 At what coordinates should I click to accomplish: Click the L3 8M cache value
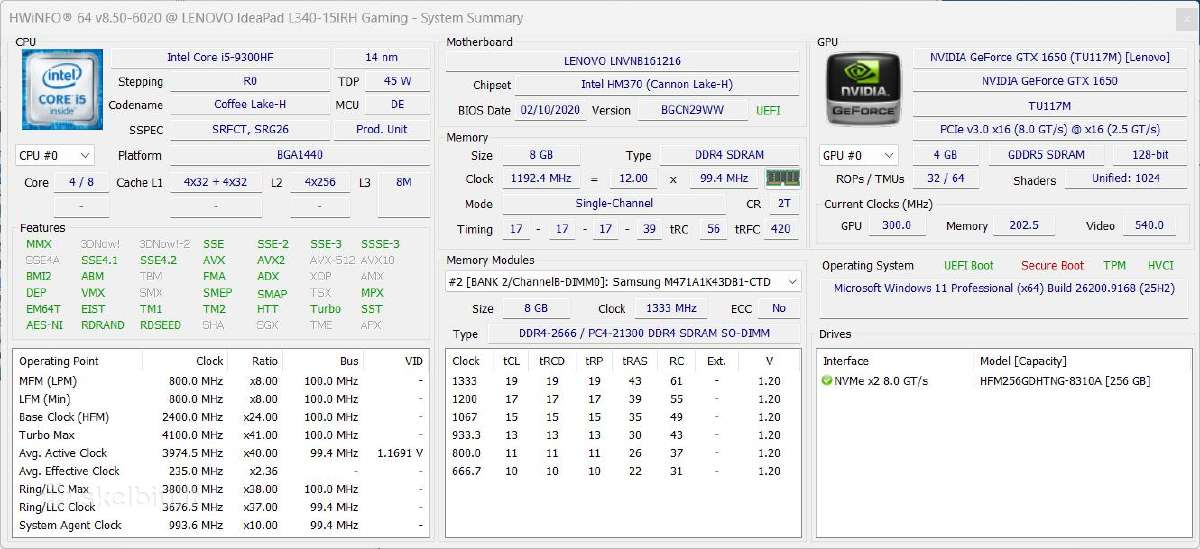coord(403,183)
